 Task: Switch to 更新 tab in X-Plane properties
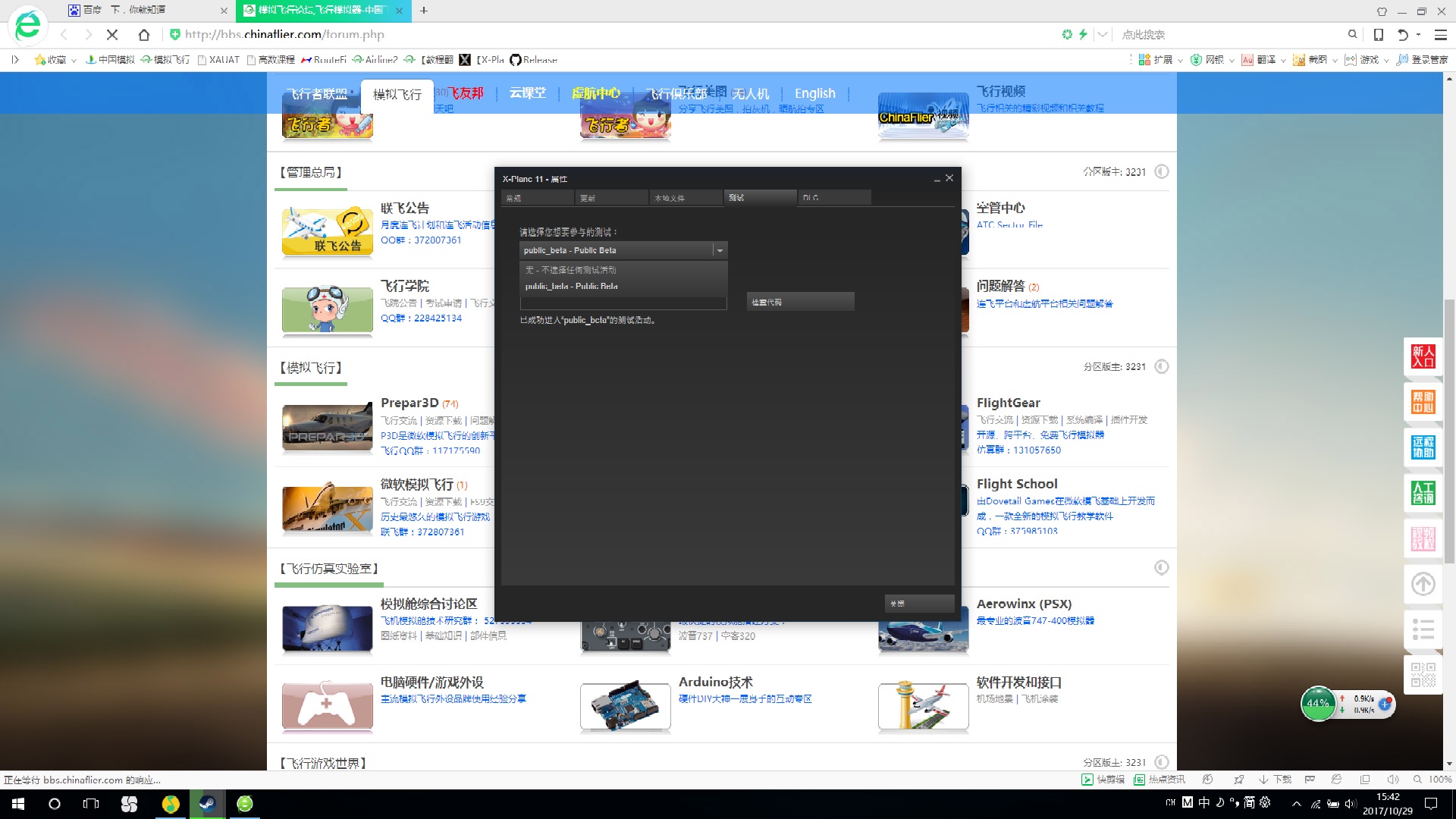click(611, 198)
